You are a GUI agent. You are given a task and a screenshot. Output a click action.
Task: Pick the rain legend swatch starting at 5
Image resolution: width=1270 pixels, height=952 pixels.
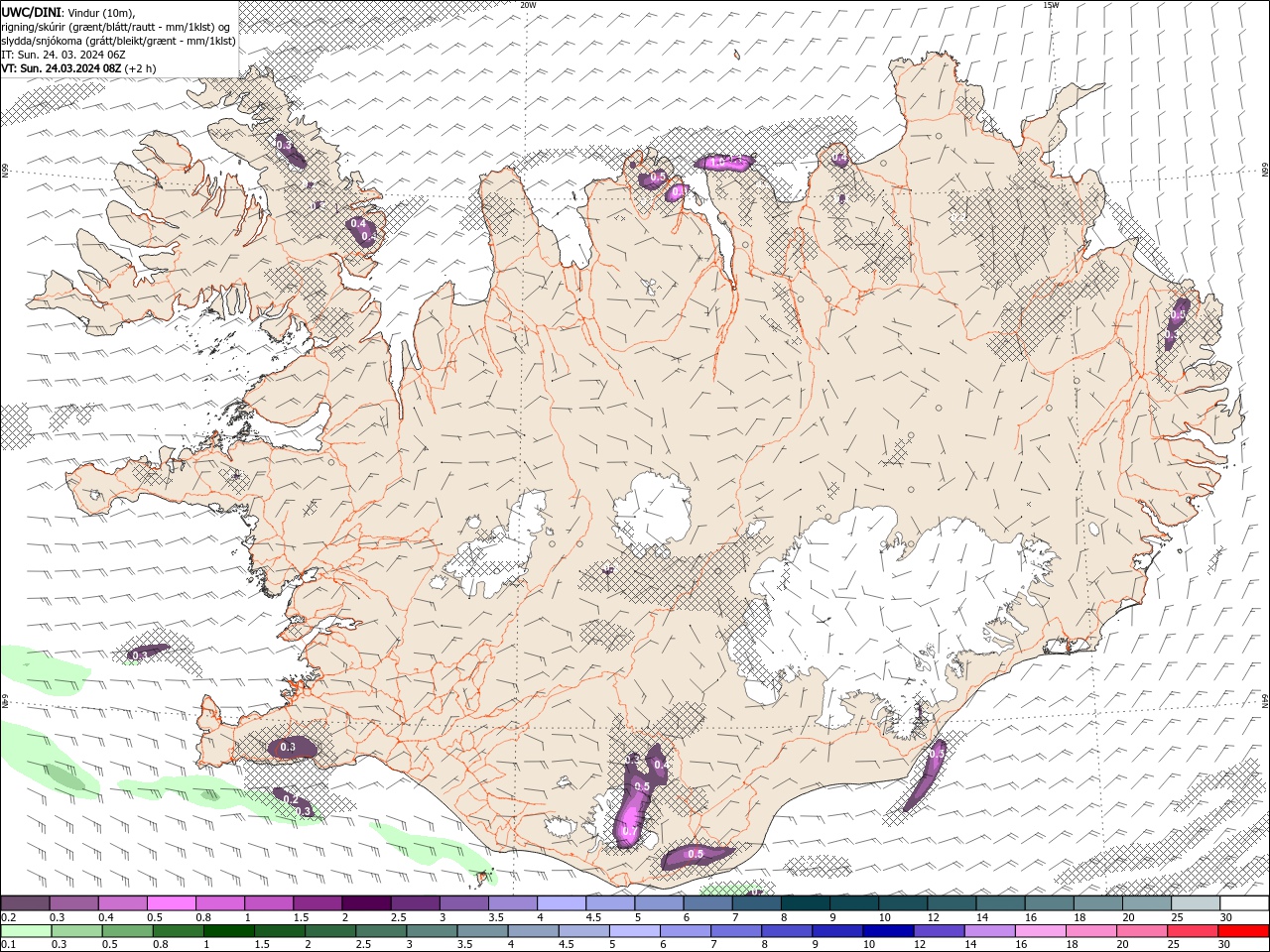point(633,931)
